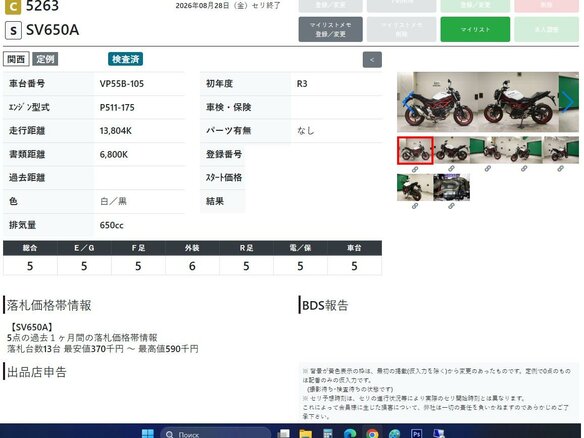Open Microsoft Edge from the taskbar

(350, 434)
